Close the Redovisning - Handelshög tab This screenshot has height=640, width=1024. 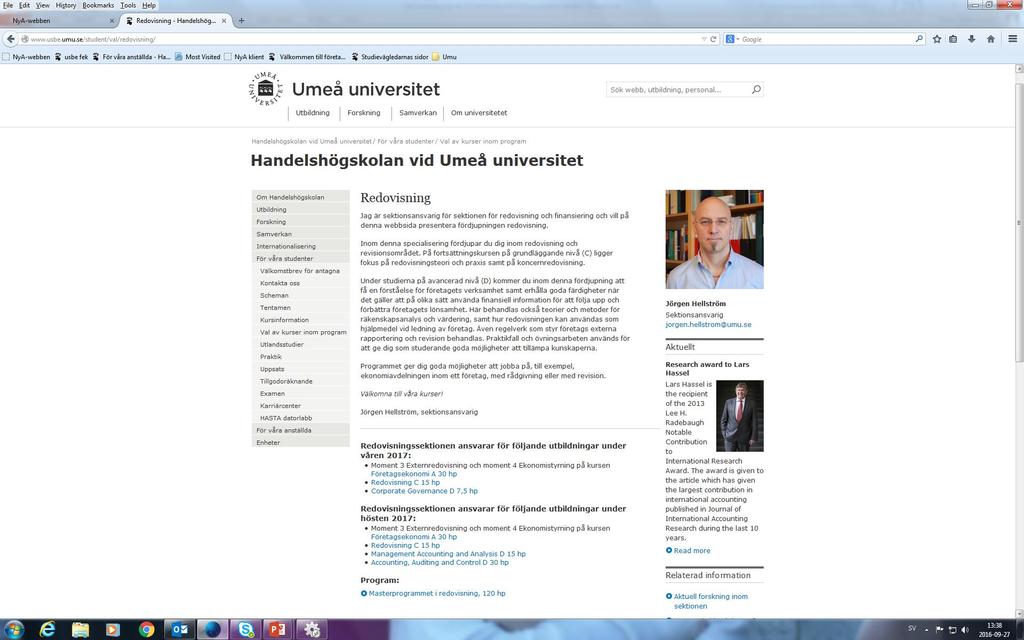pyautogui.click(x=224, y=21)
